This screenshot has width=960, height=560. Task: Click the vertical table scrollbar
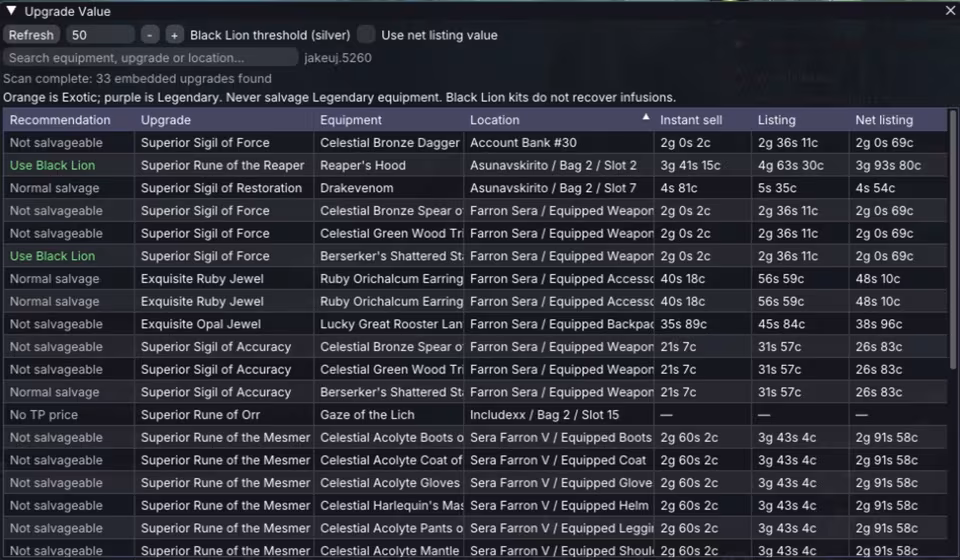[x=952, y=240]
